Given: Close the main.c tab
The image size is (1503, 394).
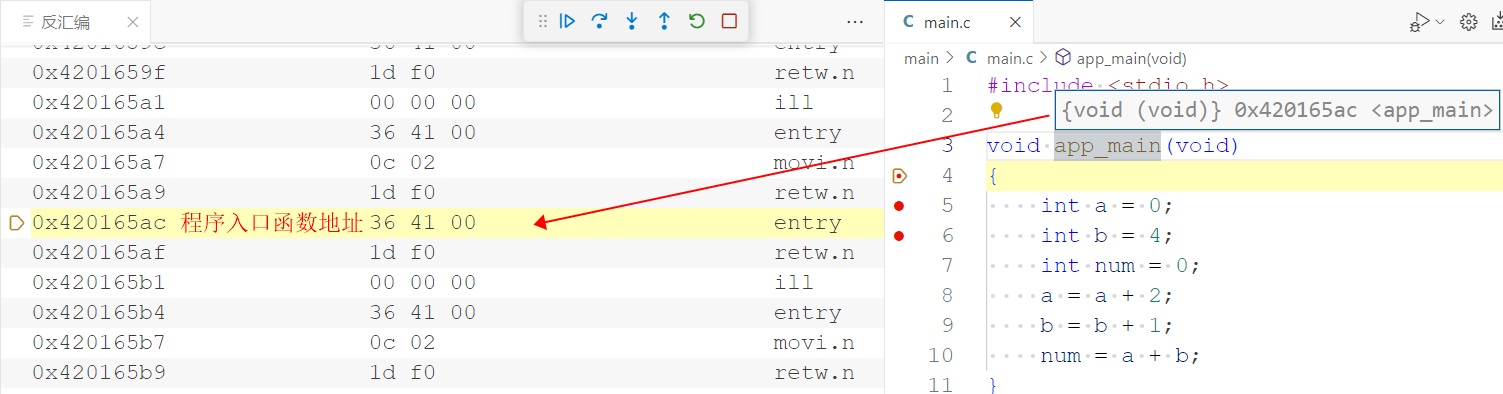Looking at the screenshot, I should point(1015,21).
